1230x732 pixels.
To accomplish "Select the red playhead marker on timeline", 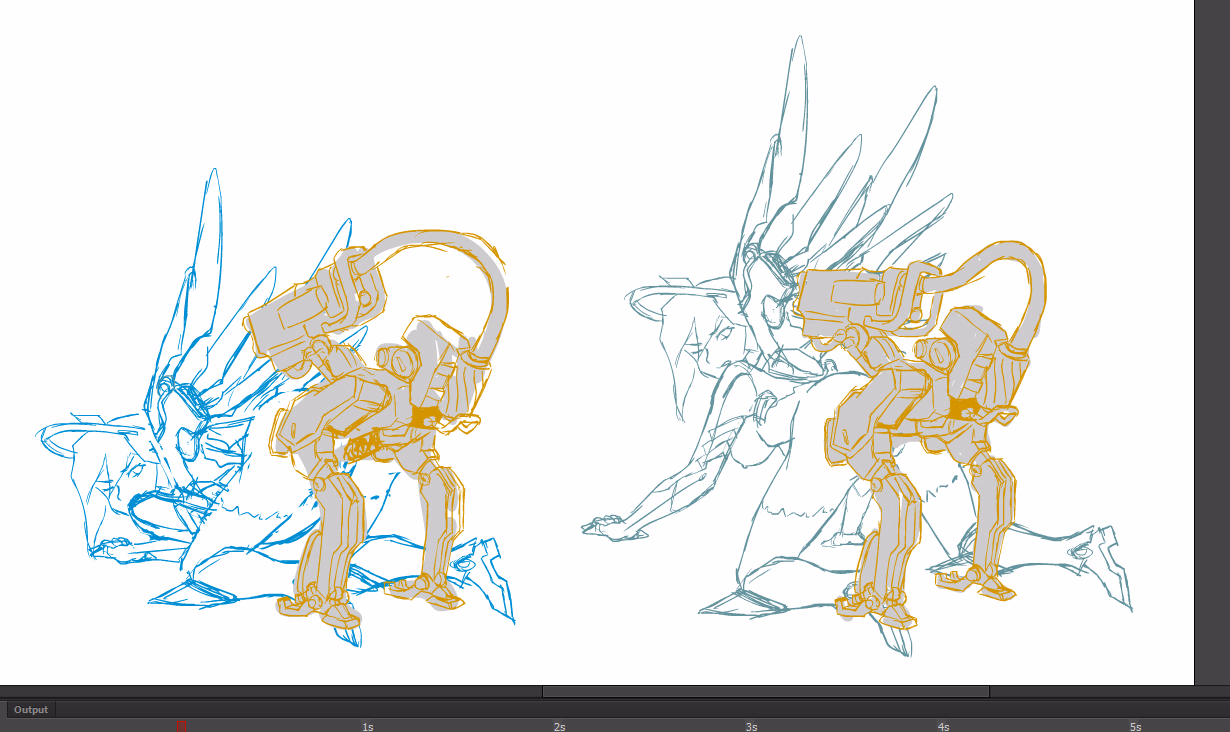I will (x=181, y=727).
